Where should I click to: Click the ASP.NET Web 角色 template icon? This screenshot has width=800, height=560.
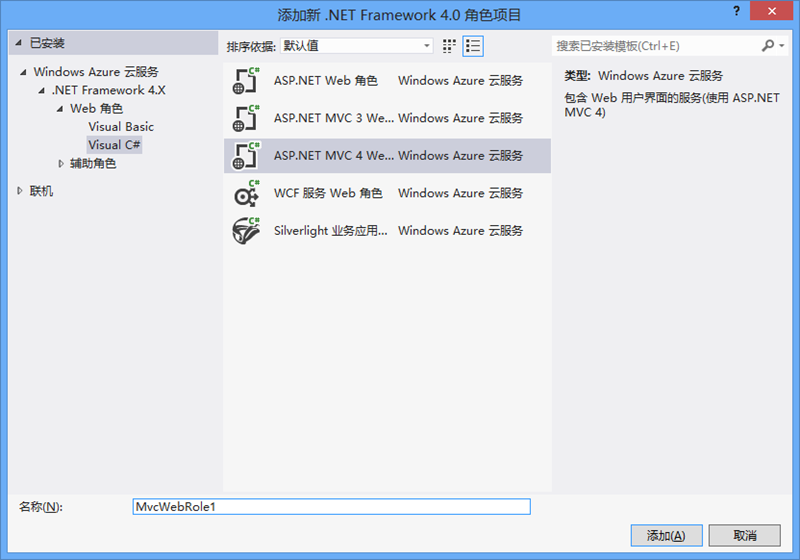click(246, 81)
